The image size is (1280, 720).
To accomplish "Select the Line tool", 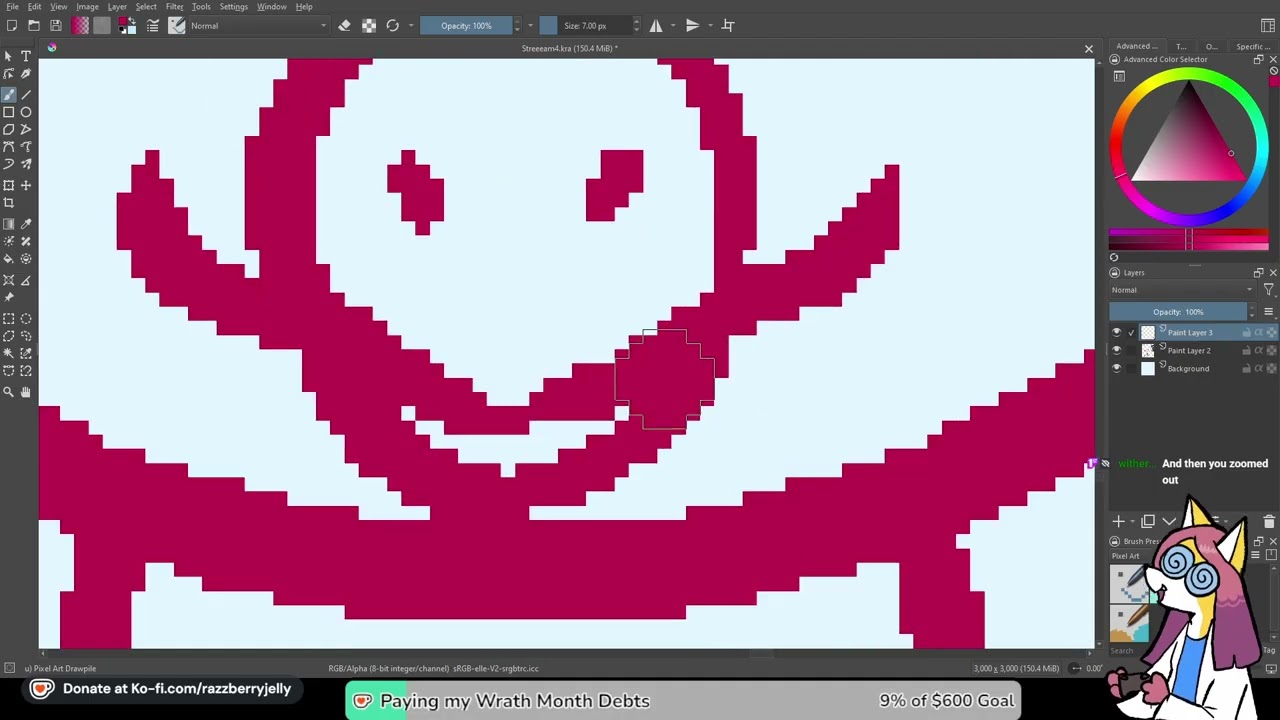I will tap(26, 94).
